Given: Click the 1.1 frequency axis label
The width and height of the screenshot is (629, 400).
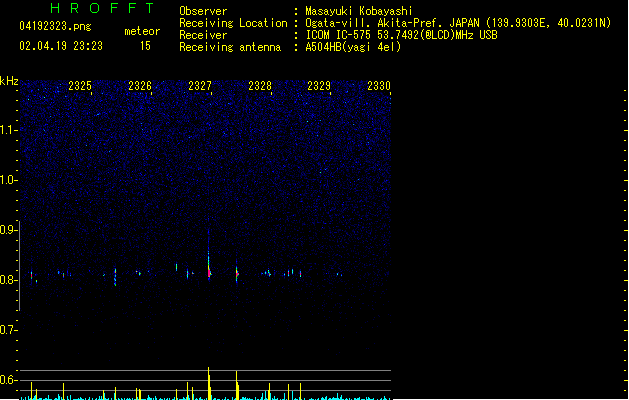Looking at the screenshot, I should pyautogui.click(x=7, y=130).
